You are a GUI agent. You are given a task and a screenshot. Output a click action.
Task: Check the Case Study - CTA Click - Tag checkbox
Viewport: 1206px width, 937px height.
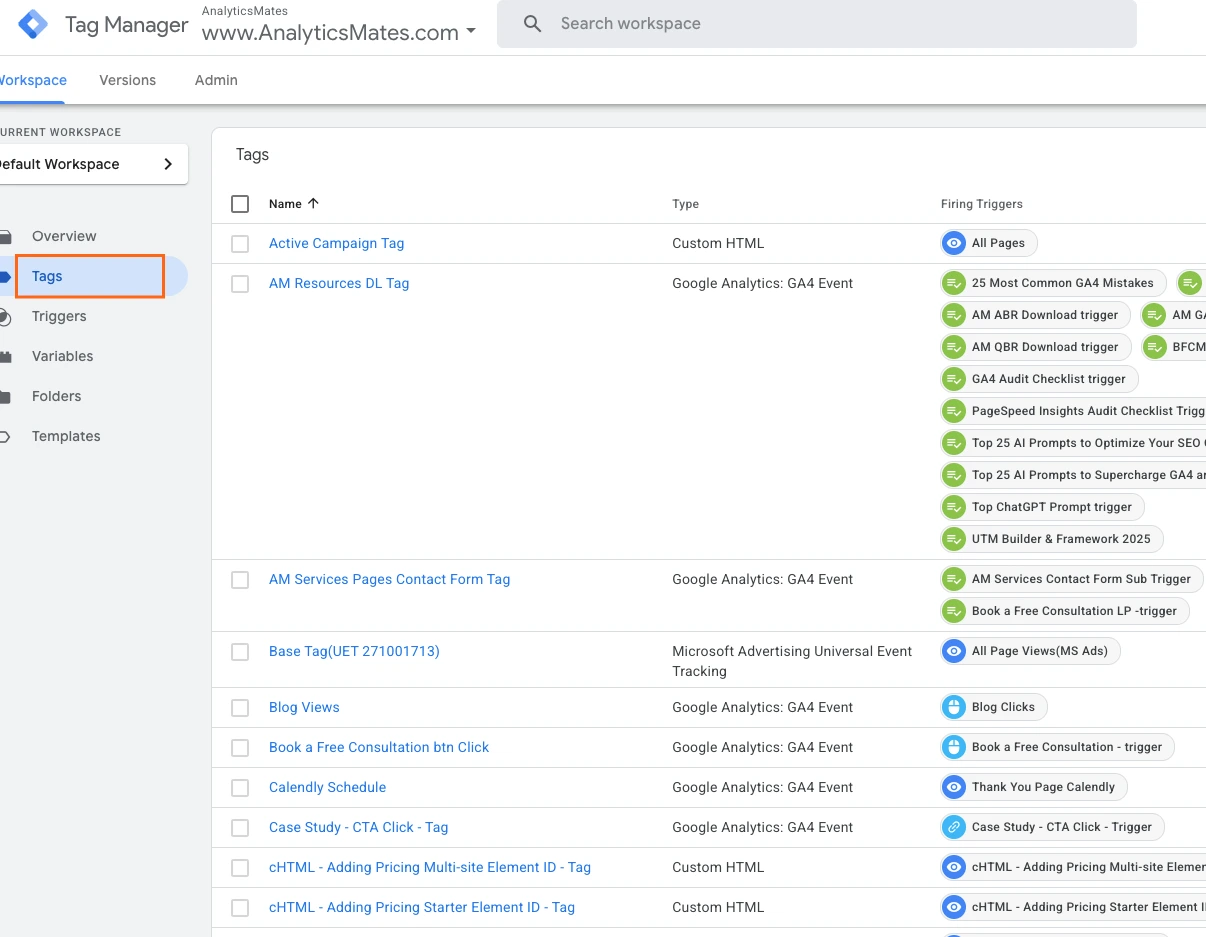[x=240, y=828]
